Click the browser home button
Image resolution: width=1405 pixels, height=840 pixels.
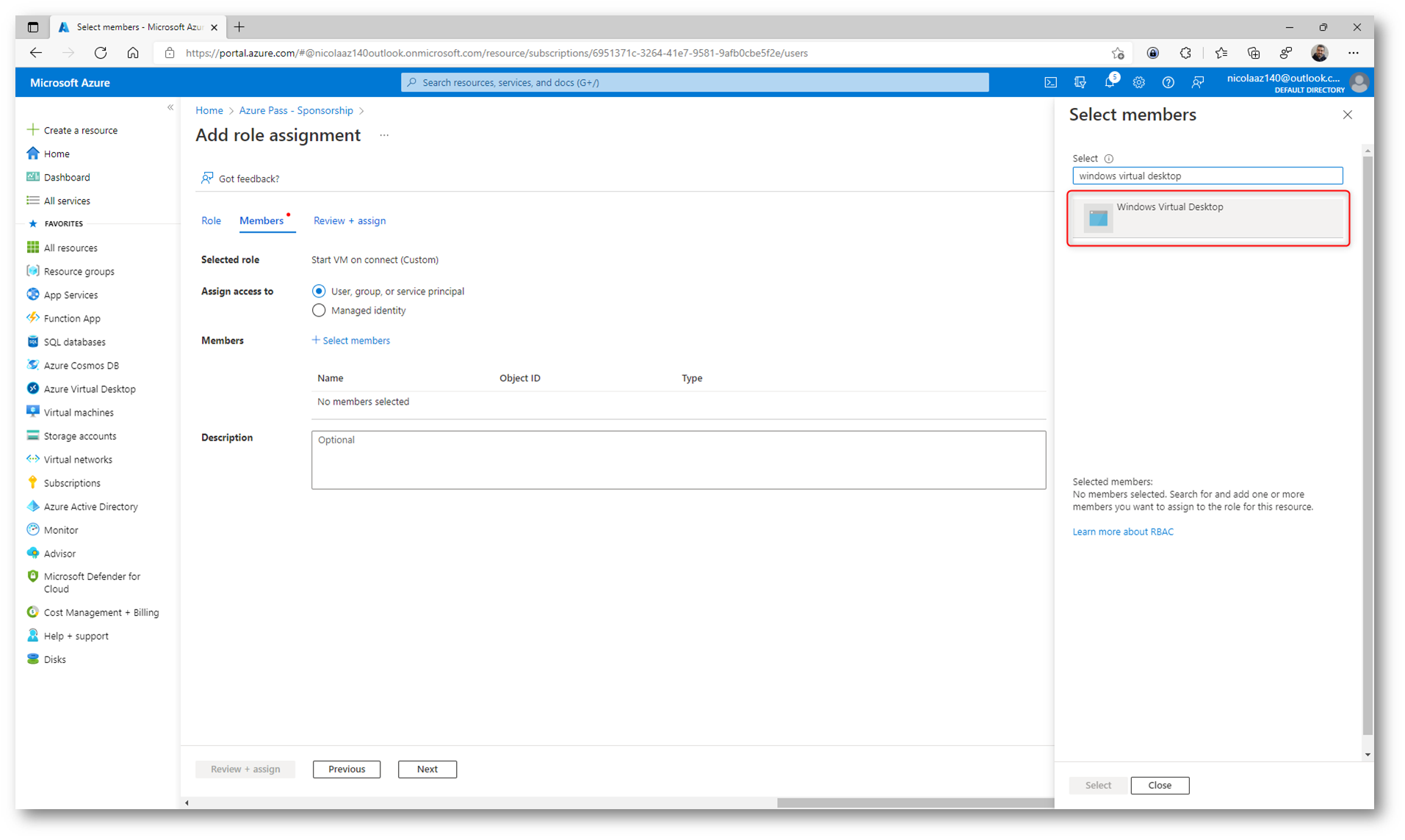pos(133,53)
